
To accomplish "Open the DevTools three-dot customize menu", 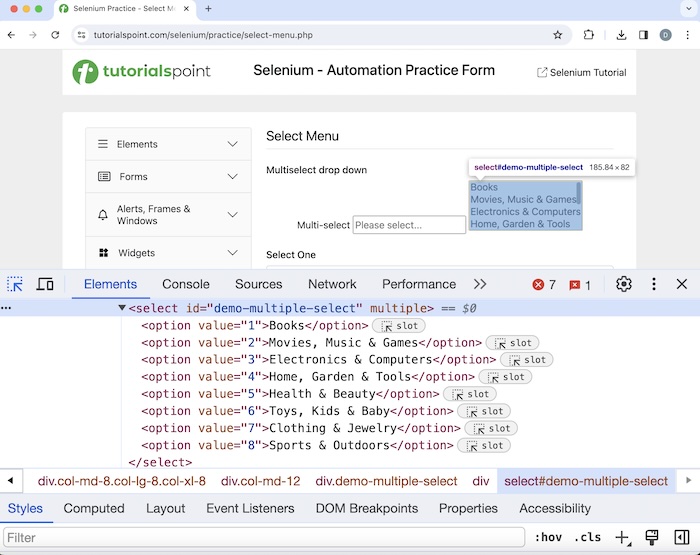I will (x=652, y=284).
